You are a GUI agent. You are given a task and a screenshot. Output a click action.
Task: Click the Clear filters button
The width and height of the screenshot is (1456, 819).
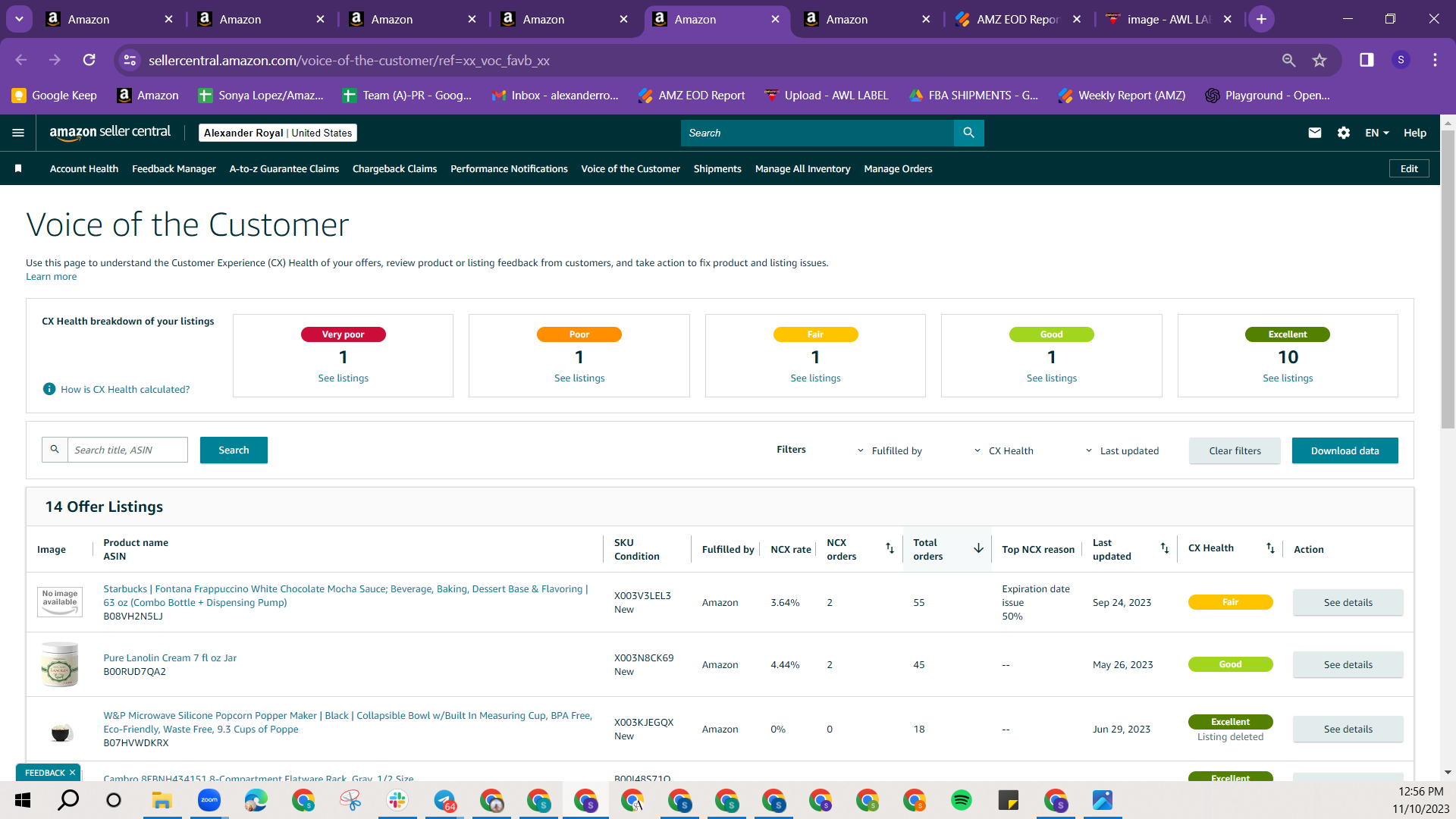tap(1235, 450)
